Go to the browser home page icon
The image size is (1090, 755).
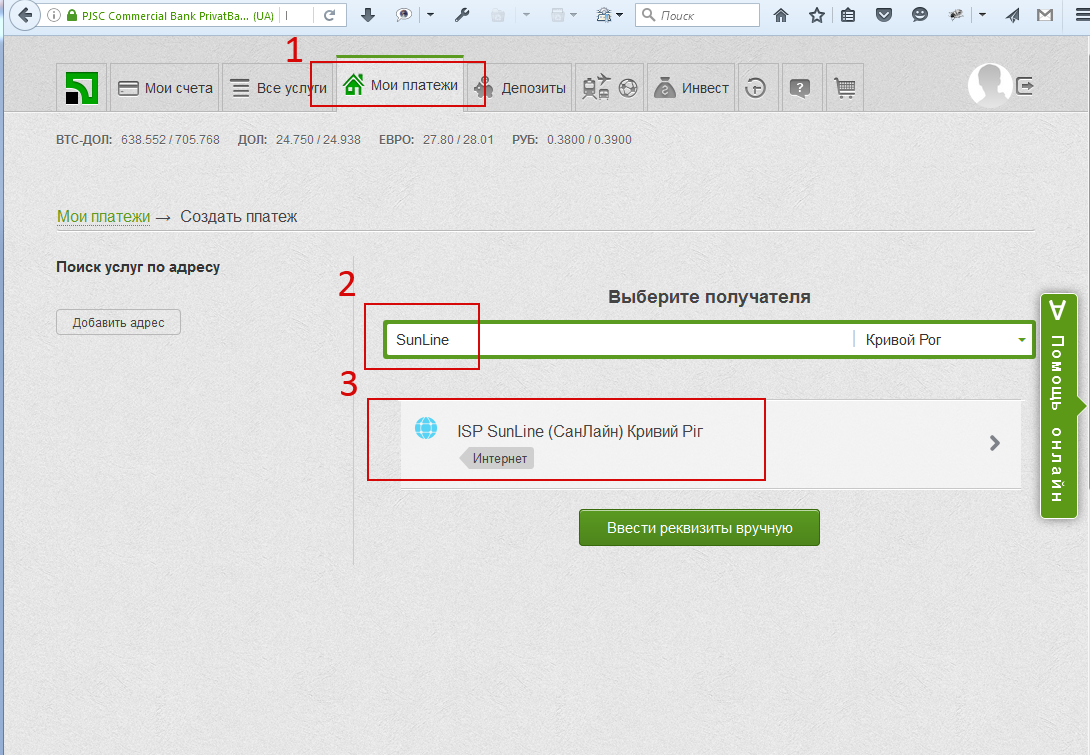coord(781,15)
